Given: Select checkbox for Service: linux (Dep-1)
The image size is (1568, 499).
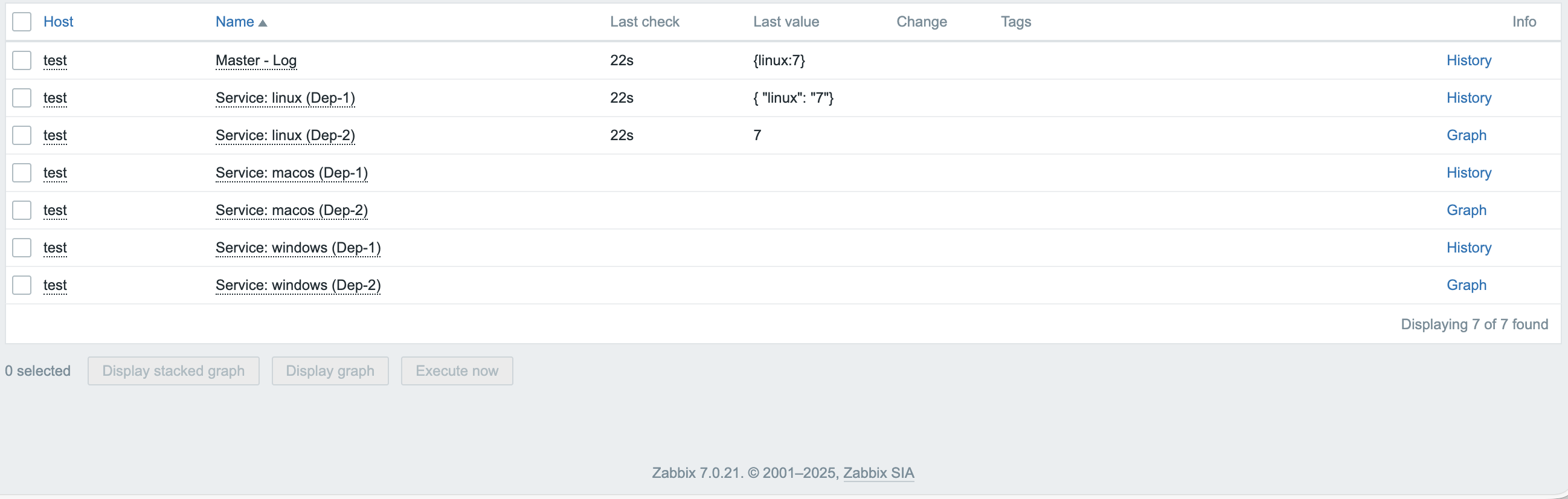Looking at the screenshot, I should (22, 98).
